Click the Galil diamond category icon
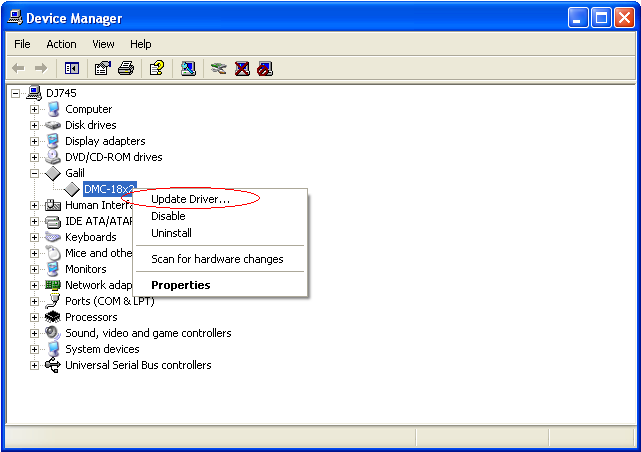Screen dimensions: 641x452 coord(53,173)
